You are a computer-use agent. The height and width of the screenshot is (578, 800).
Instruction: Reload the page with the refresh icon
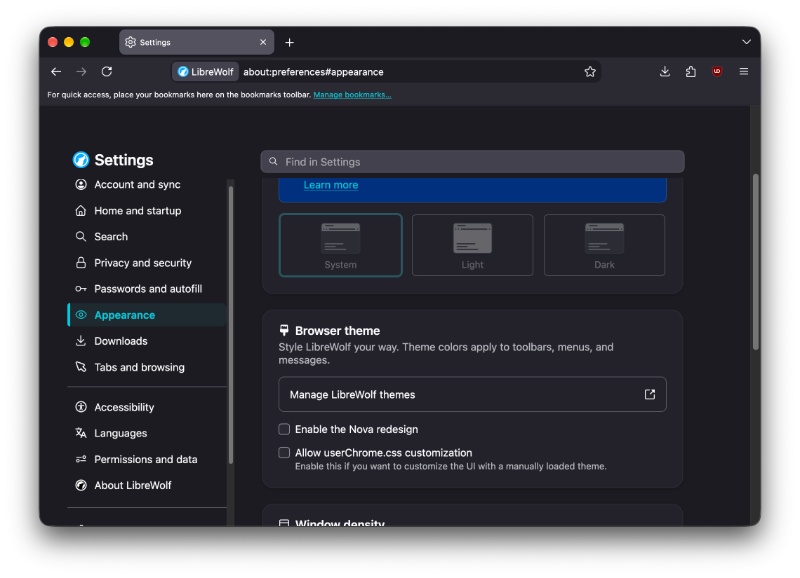[107, 71]
